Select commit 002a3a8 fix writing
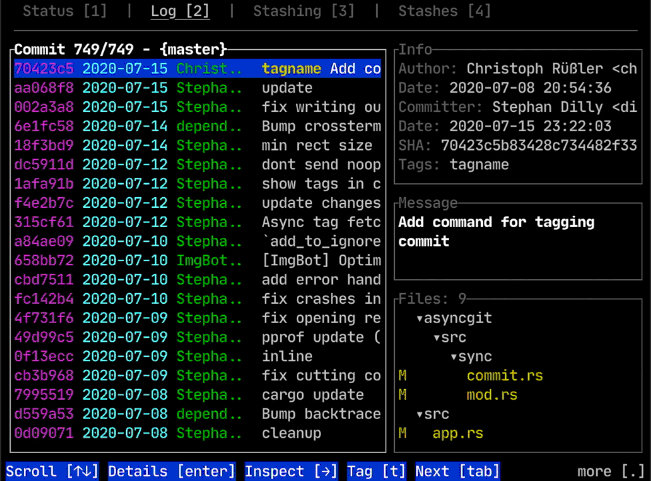The height and width of the screenshot is (481, 651). tap(197, 107)
